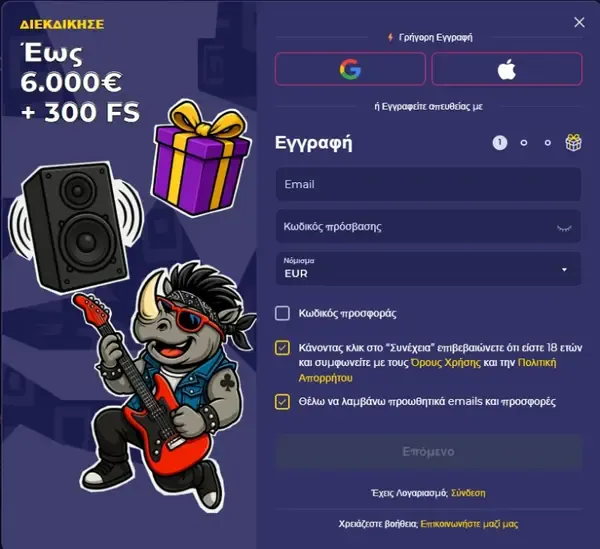Screen dimensions: 600x549
Task: Click the lightning bolt beside Γρήγορη Εγγραφή
Action: coord(390,37)
